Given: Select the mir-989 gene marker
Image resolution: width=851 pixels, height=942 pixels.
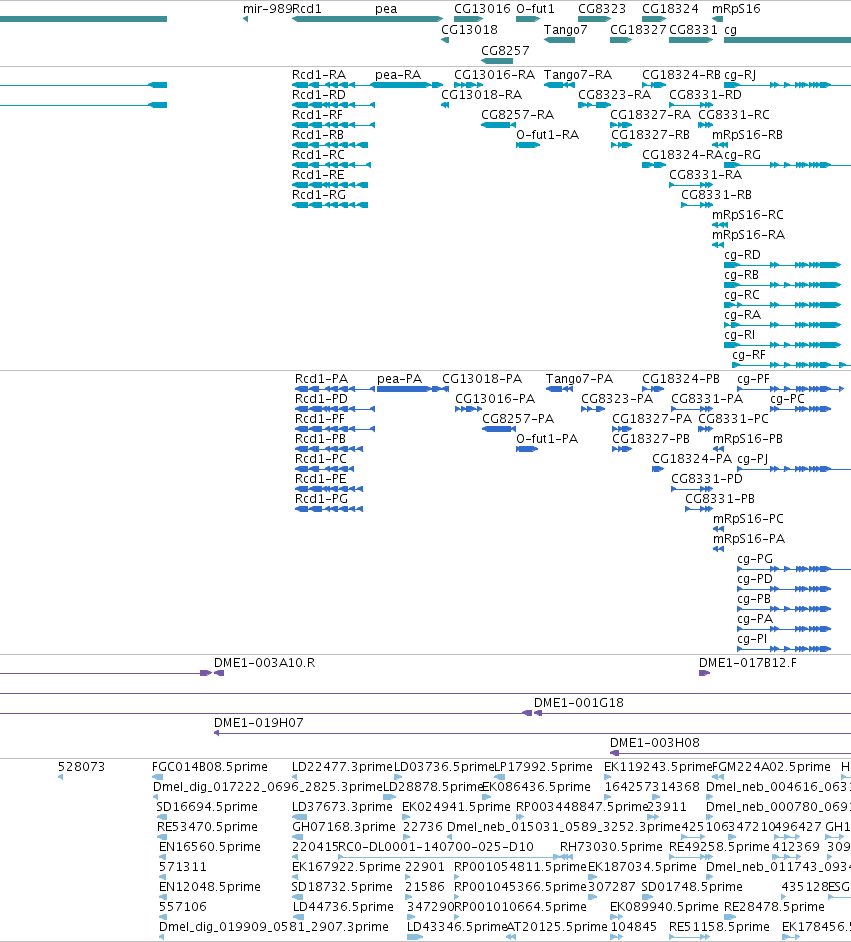Looking at the screenshot, I should click(x=245, y=19).
